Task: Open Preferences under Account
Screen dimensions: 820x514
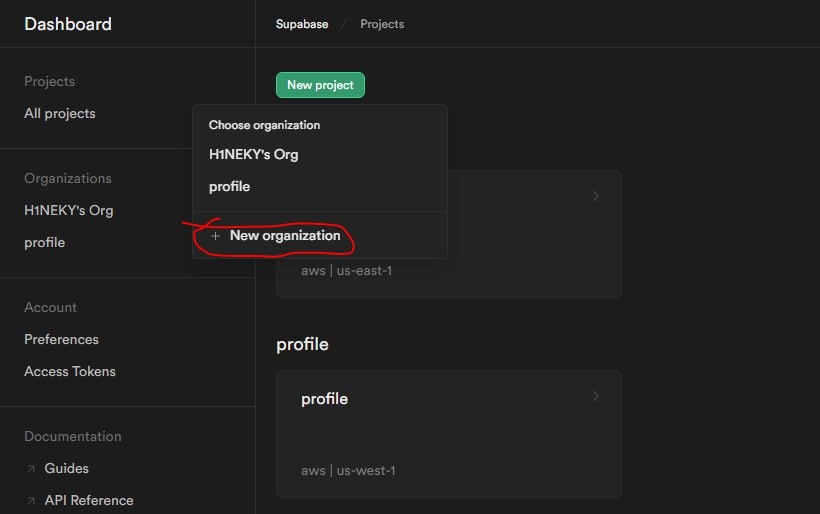Action: pyautogui.click(x=61, y=339)
